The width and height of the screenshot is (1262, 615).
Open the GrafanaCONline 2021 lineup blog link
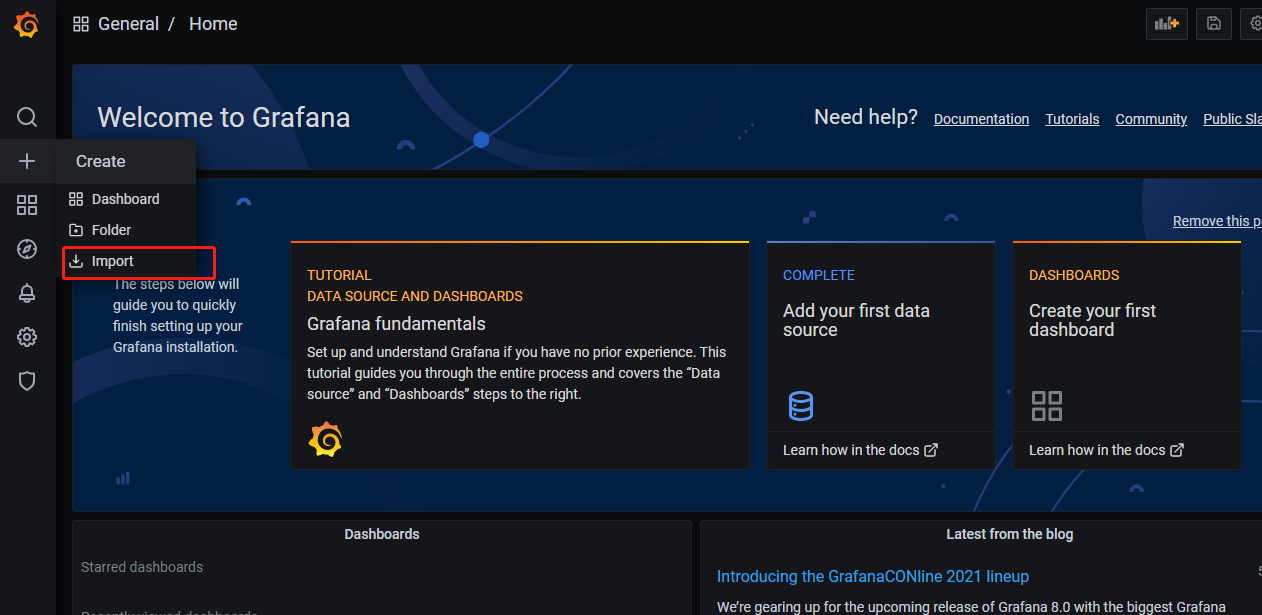point(872,576)
